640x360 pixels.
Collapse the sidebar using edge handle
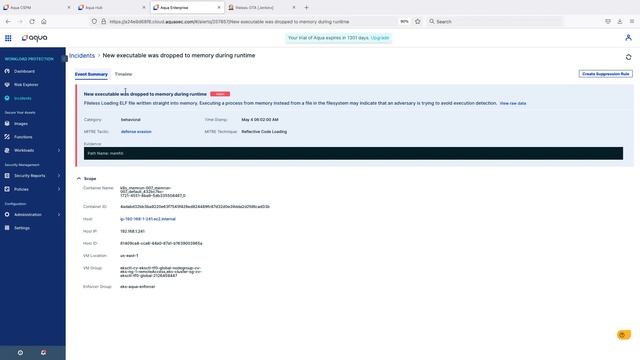tap(64, 58)
